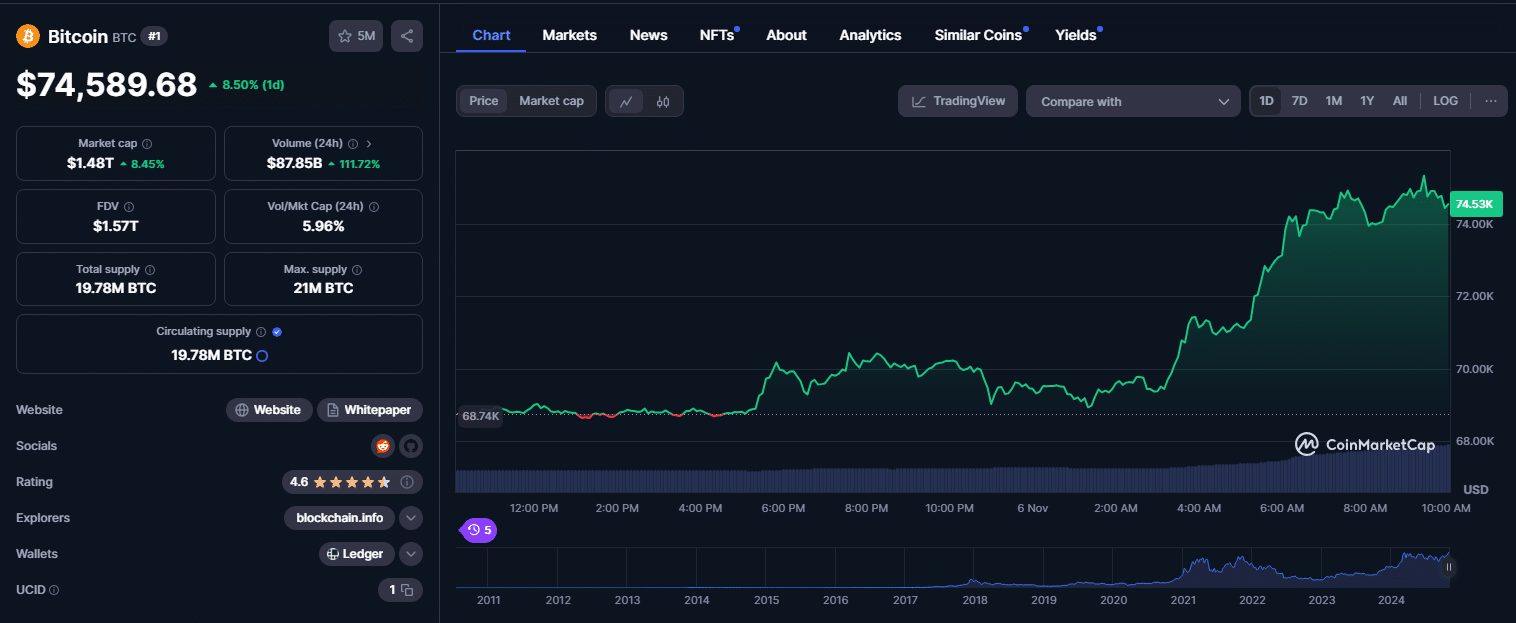Toggle chart to Market cap view

[x=551, y=101]
